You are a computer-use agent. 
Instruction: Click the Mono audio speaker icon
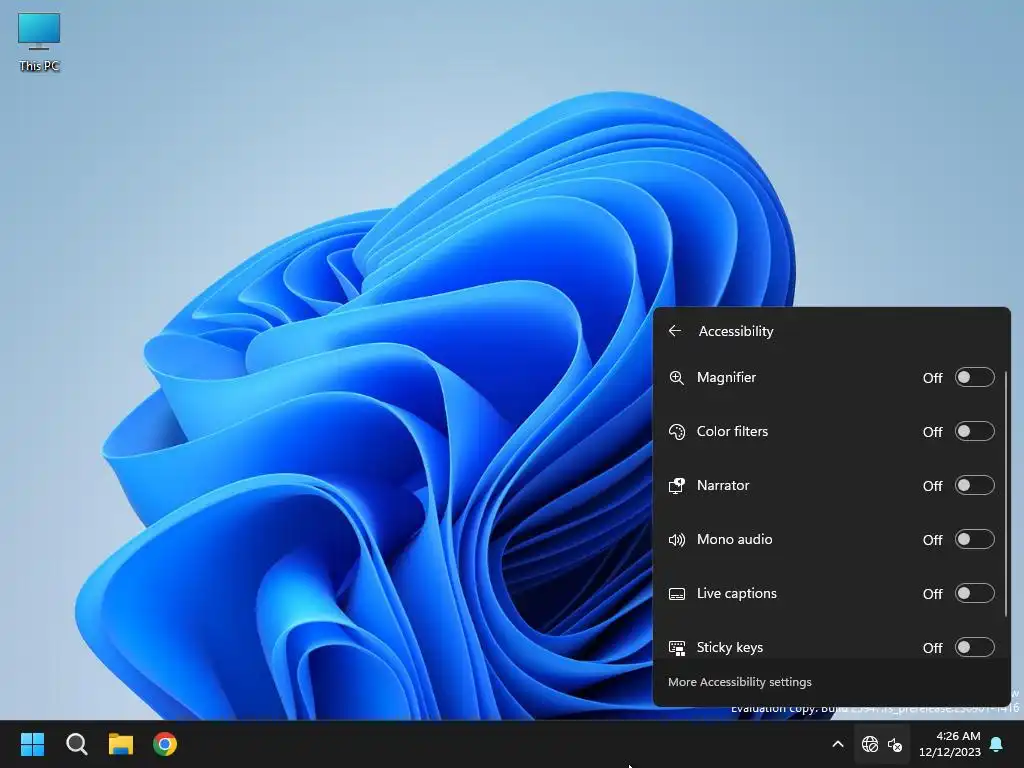(677, 539)
